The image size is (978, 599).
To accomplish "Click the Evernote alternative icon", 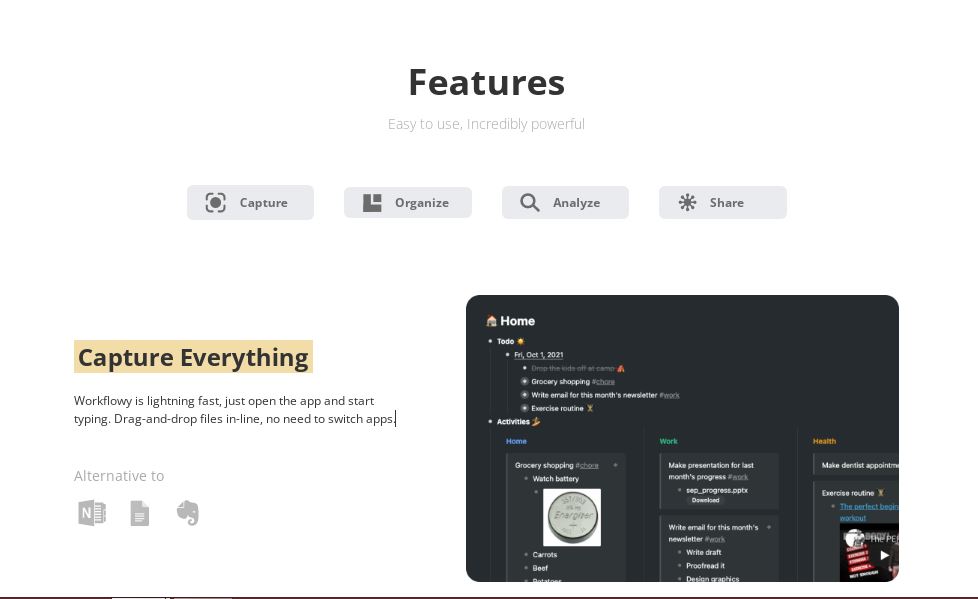I will (x=188, y=513).
